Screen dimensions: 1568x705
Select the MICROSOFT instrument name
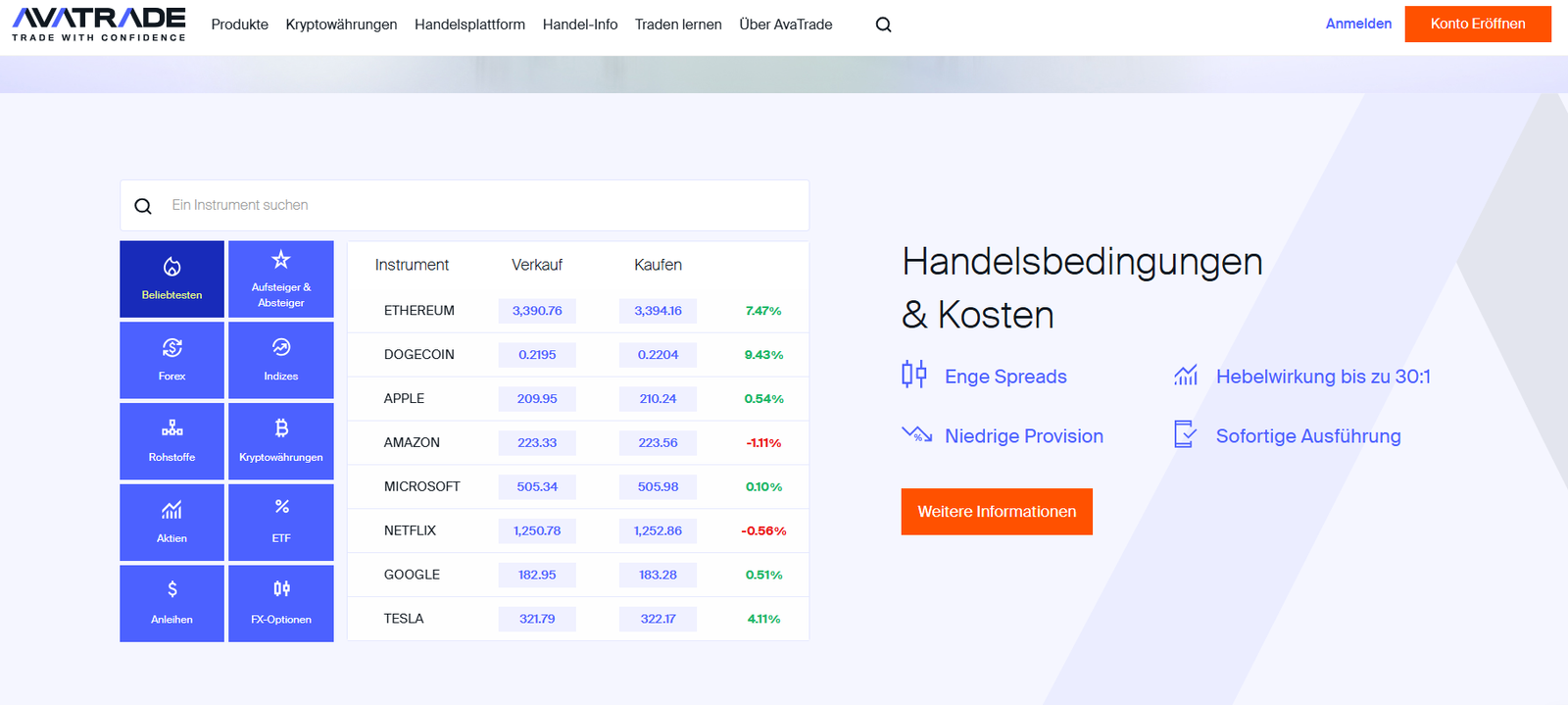tap(422, 487)
